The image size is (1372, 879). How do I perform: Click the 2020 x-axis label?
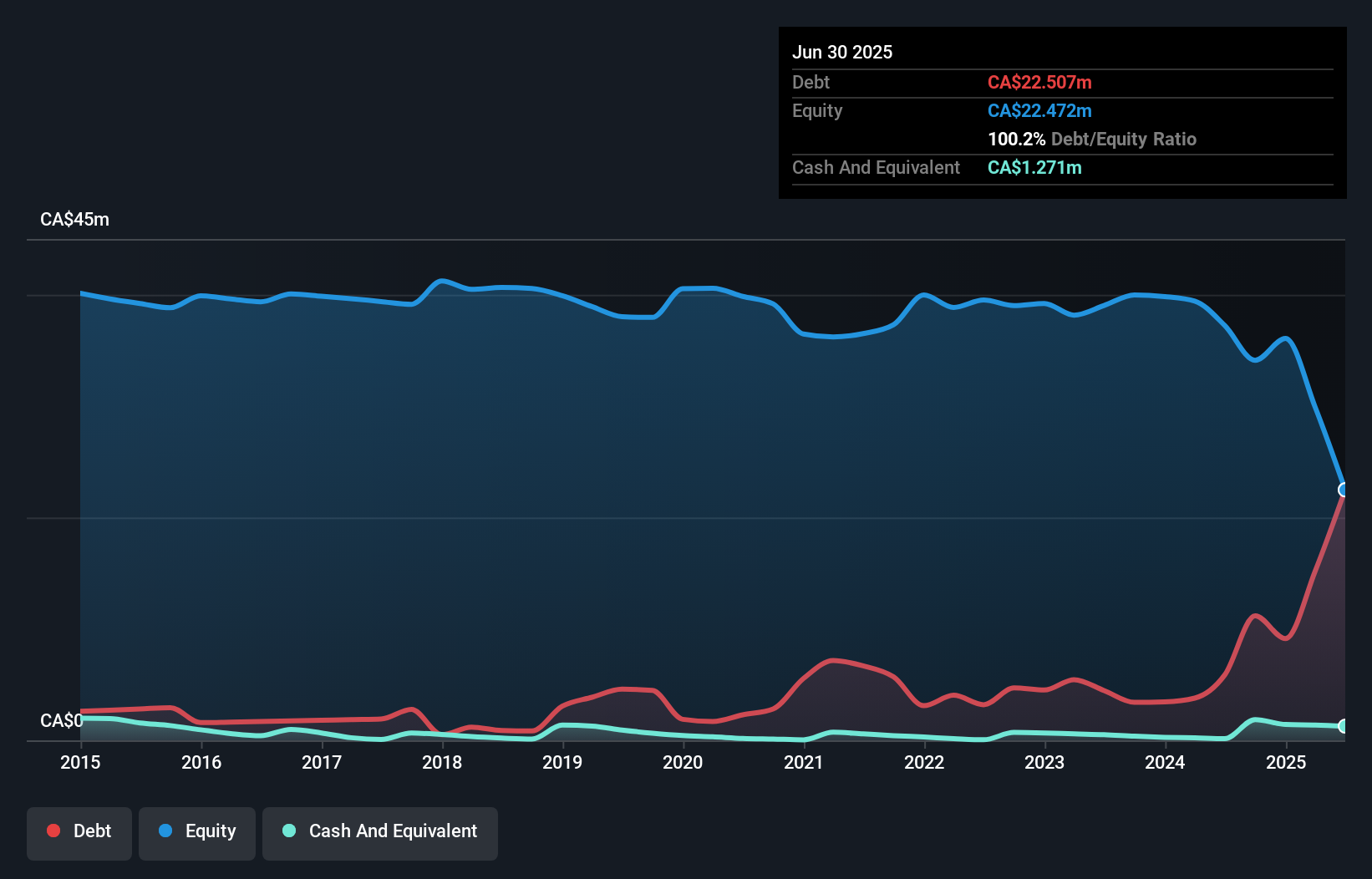683,762
